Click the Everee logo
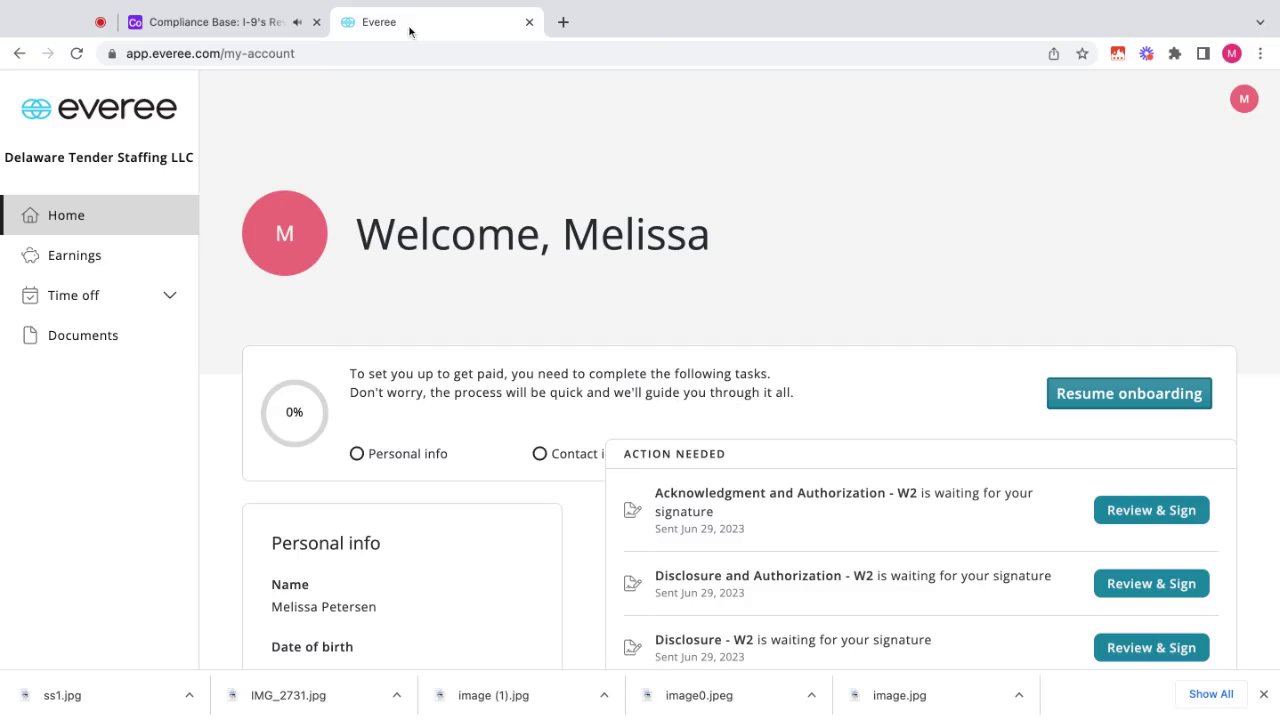 point(99,108)
